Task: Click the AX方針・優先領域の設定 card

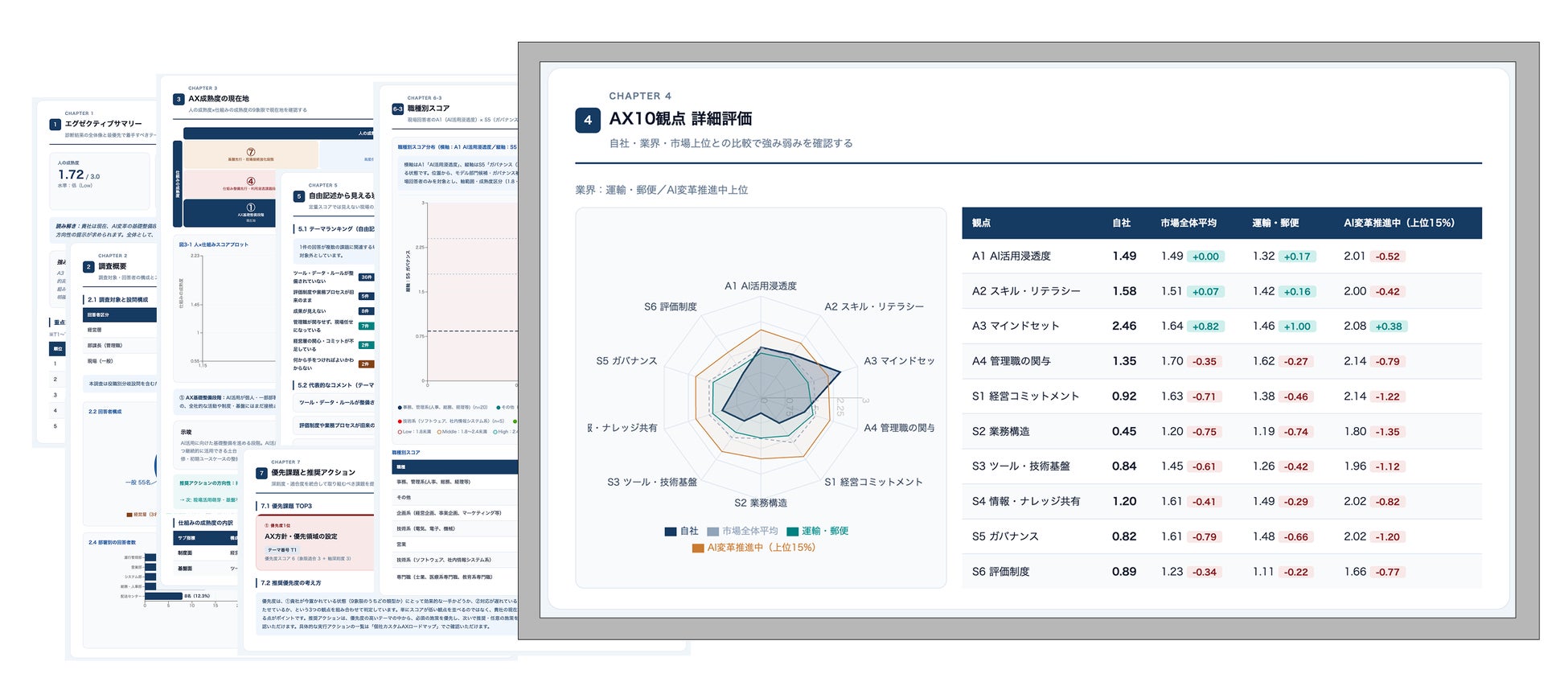Action: tap(315, 543)
